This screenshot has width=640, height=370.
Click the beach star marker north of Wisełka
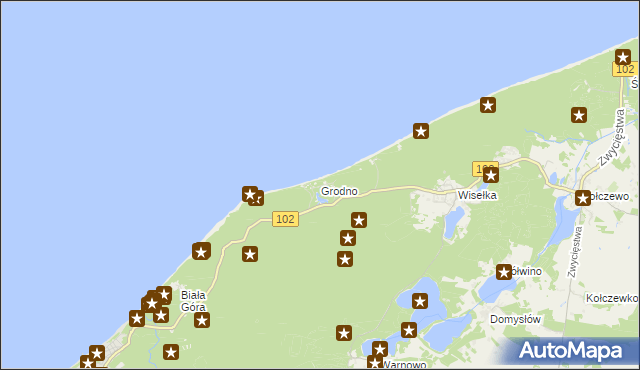(488, 105)
